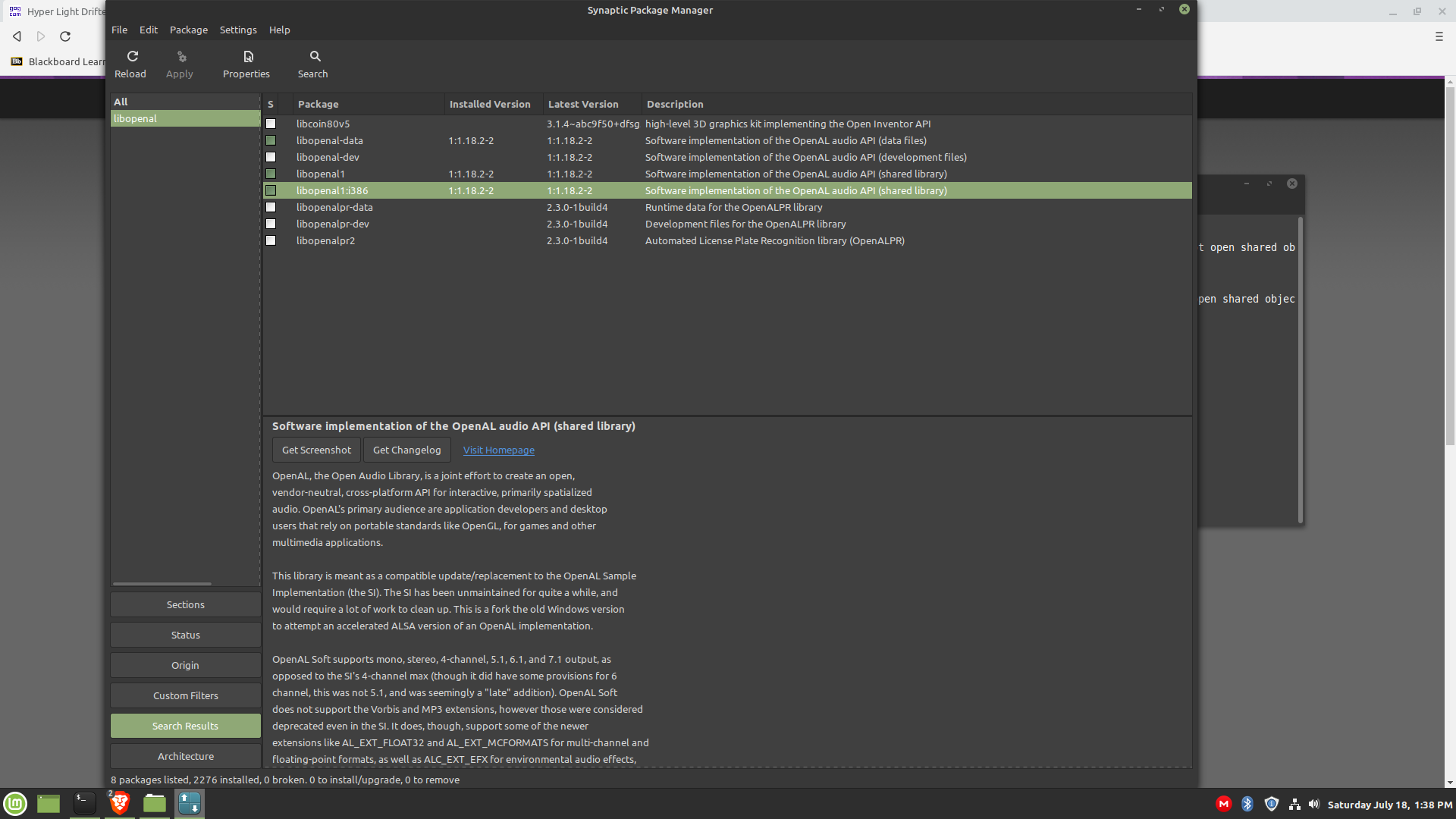Viewport: 1456px width, 819px height.
Task: Click the Search magnifier toolbar icon
Action: pos(315,56)
